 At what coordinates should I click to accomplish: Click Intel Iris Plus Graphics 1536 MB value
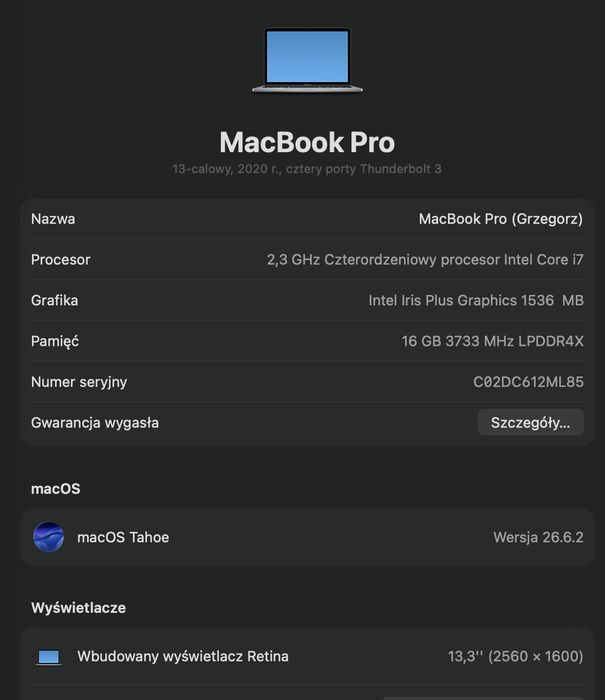[476, 300]
